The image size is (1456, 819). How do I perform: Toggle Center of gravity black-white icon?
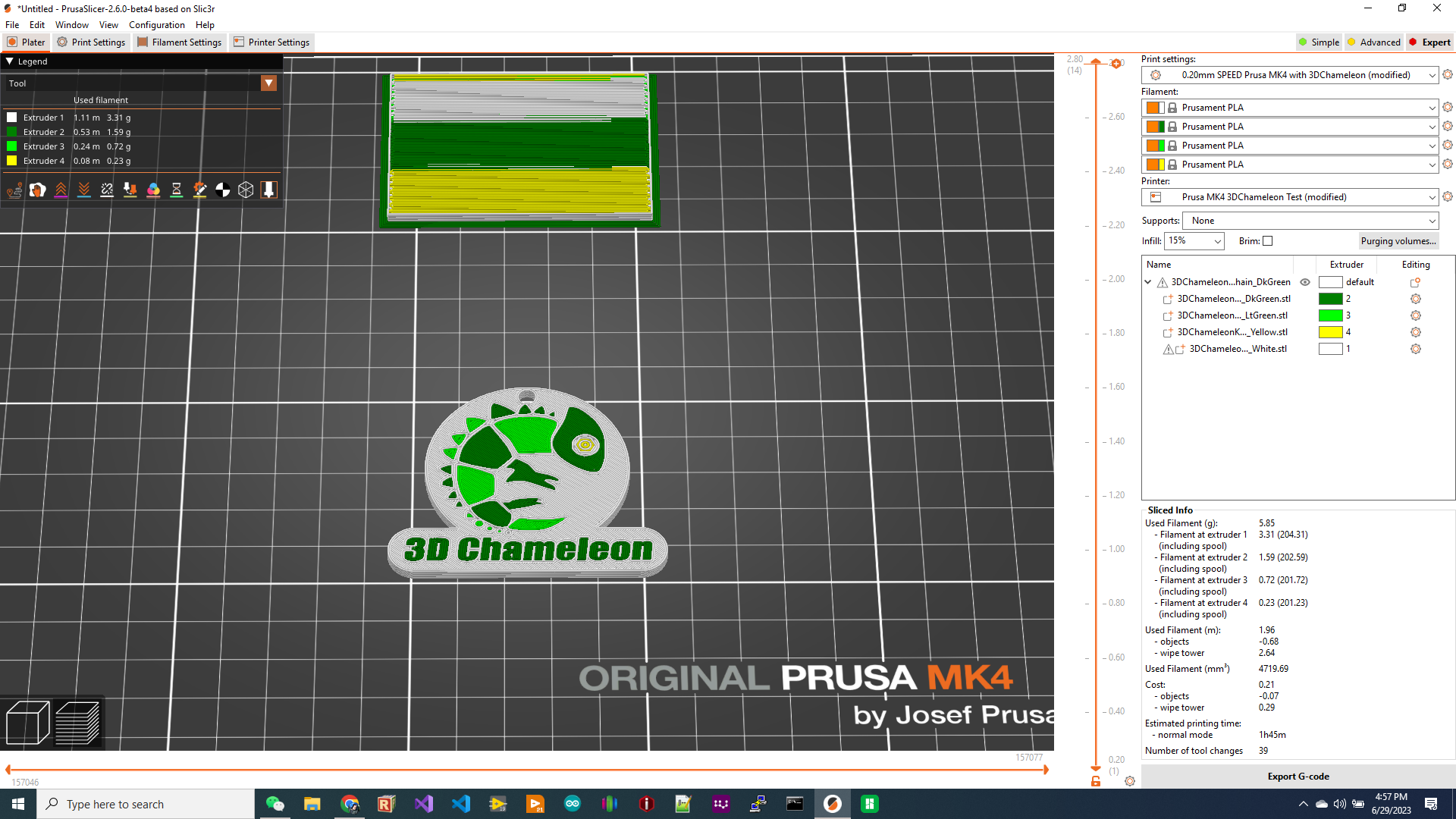click(x=223, y=190)
